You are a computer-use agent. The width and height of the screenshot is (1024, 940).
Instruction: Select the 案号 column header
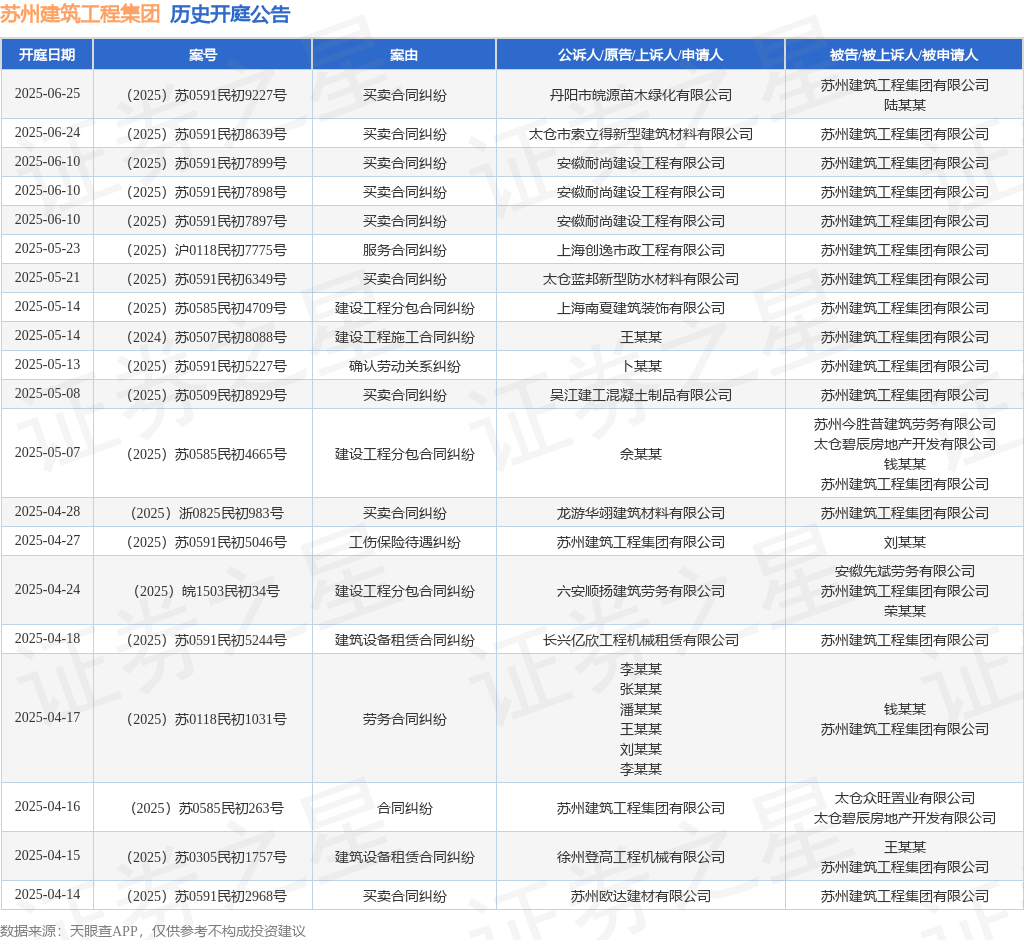point(202,55)
